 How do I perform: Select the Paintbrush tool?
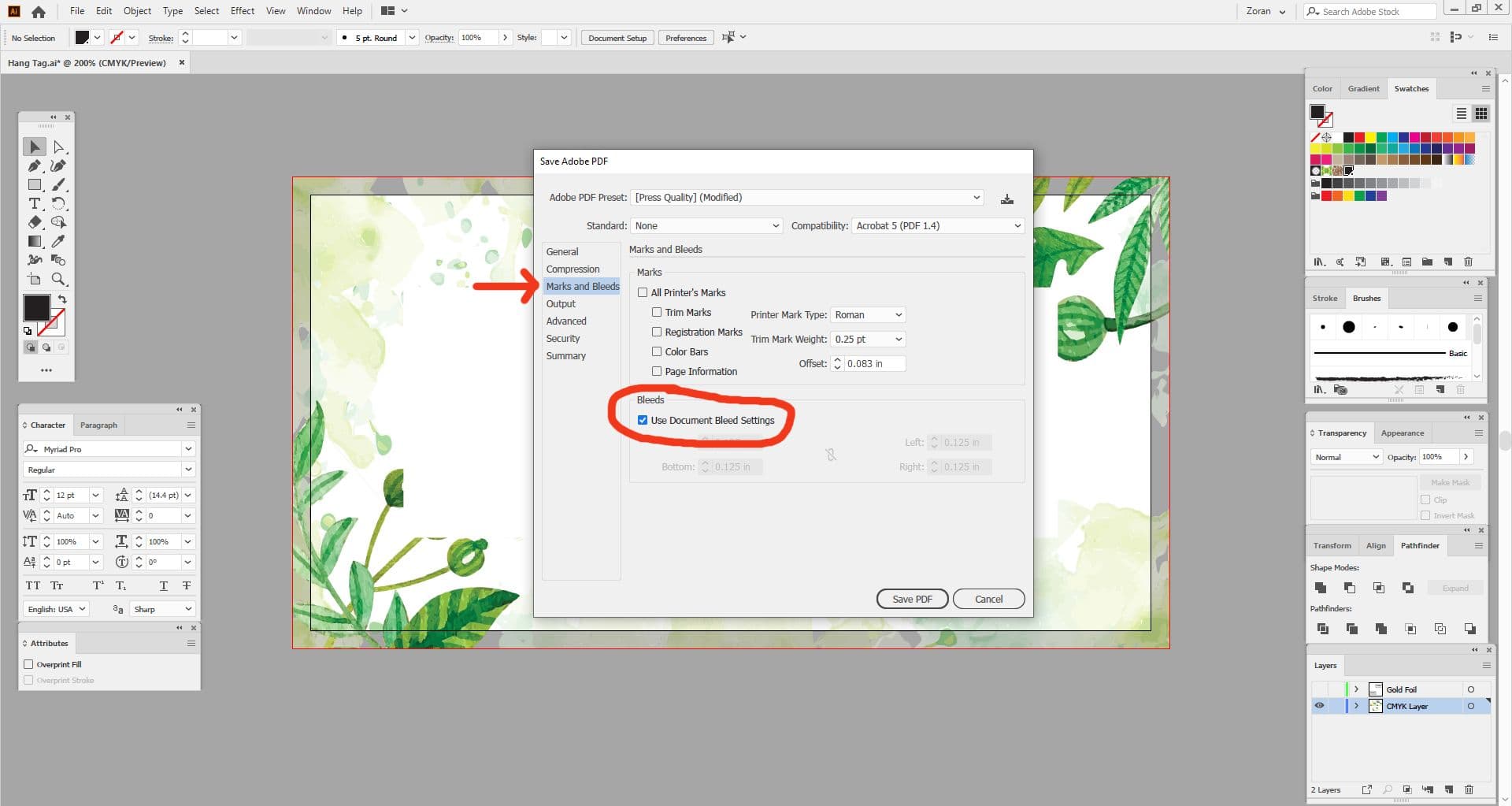58,184
